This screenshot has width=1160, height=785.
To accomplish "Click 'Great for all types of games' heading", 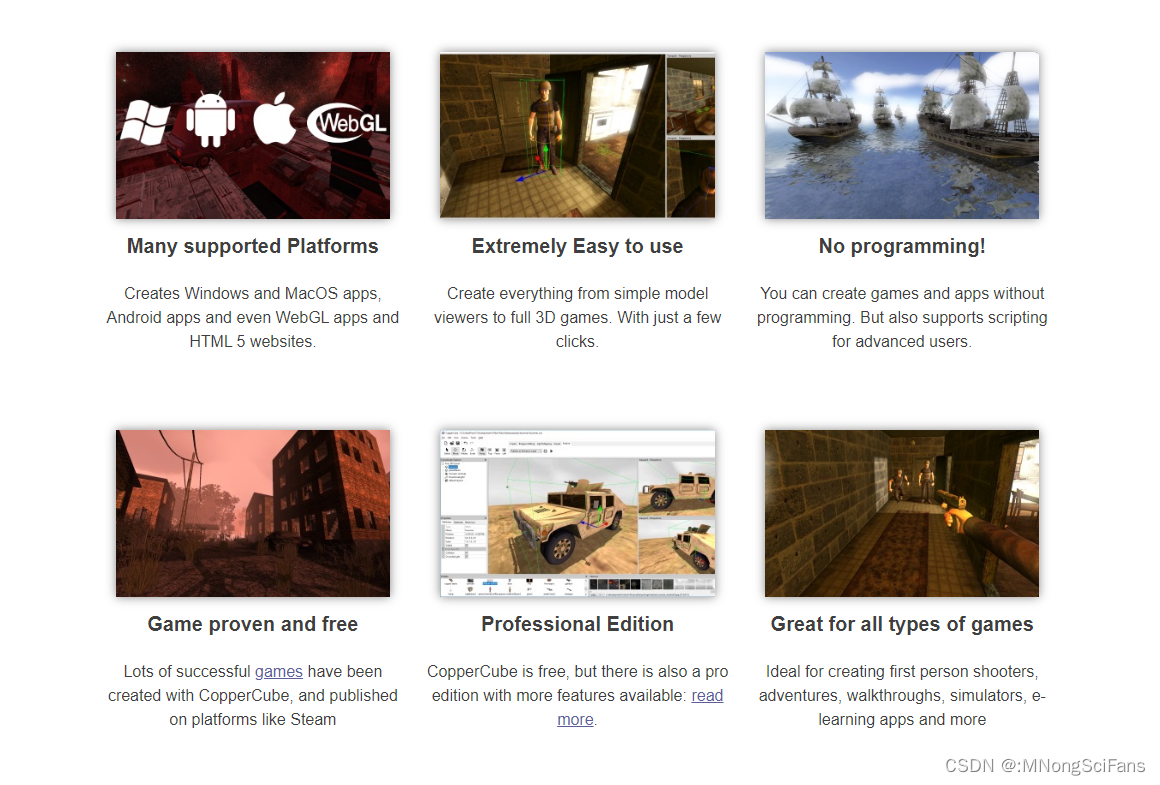I will [901, 624].
